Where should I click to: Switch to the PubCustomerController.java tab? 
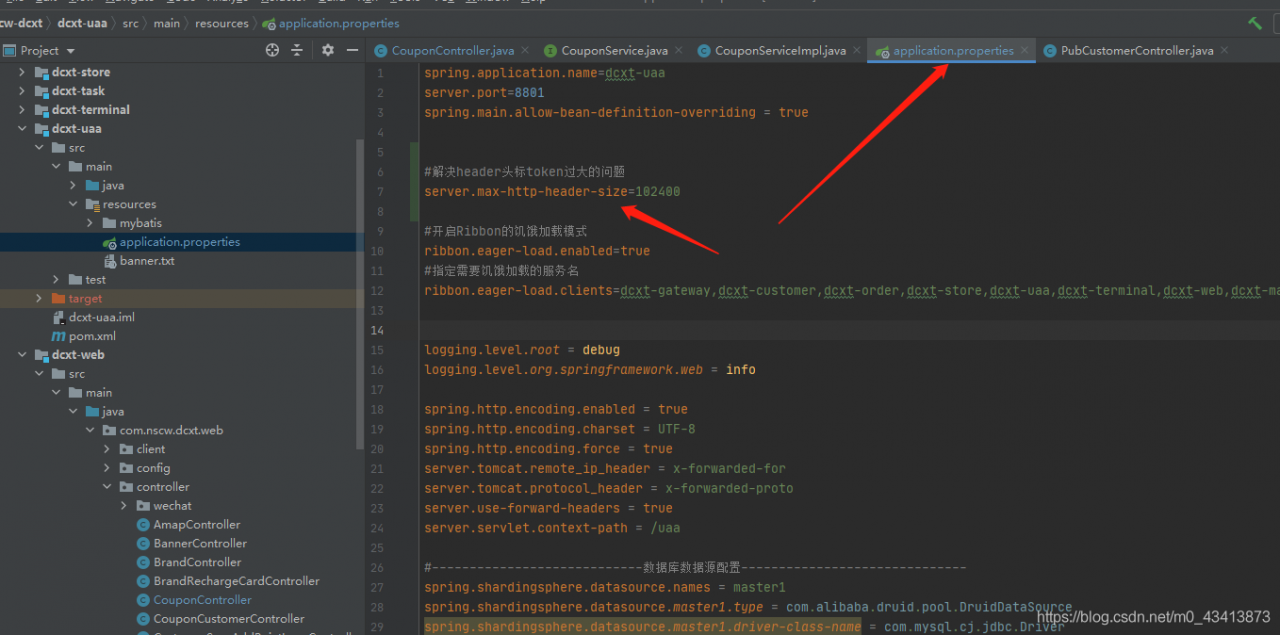(x=1135, y=48)
